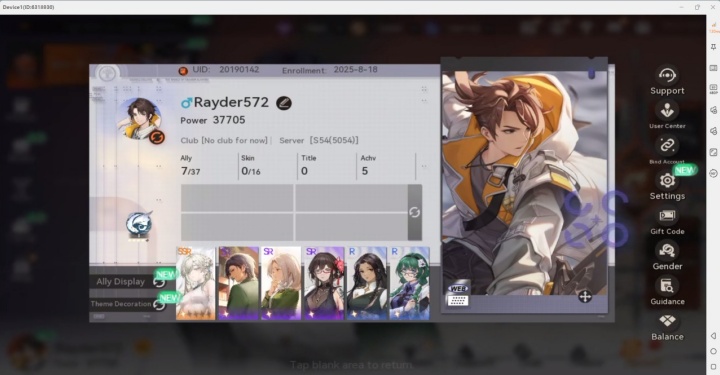
Task: Select the SR ally in green coat
Action: click(x=239, y=283)
